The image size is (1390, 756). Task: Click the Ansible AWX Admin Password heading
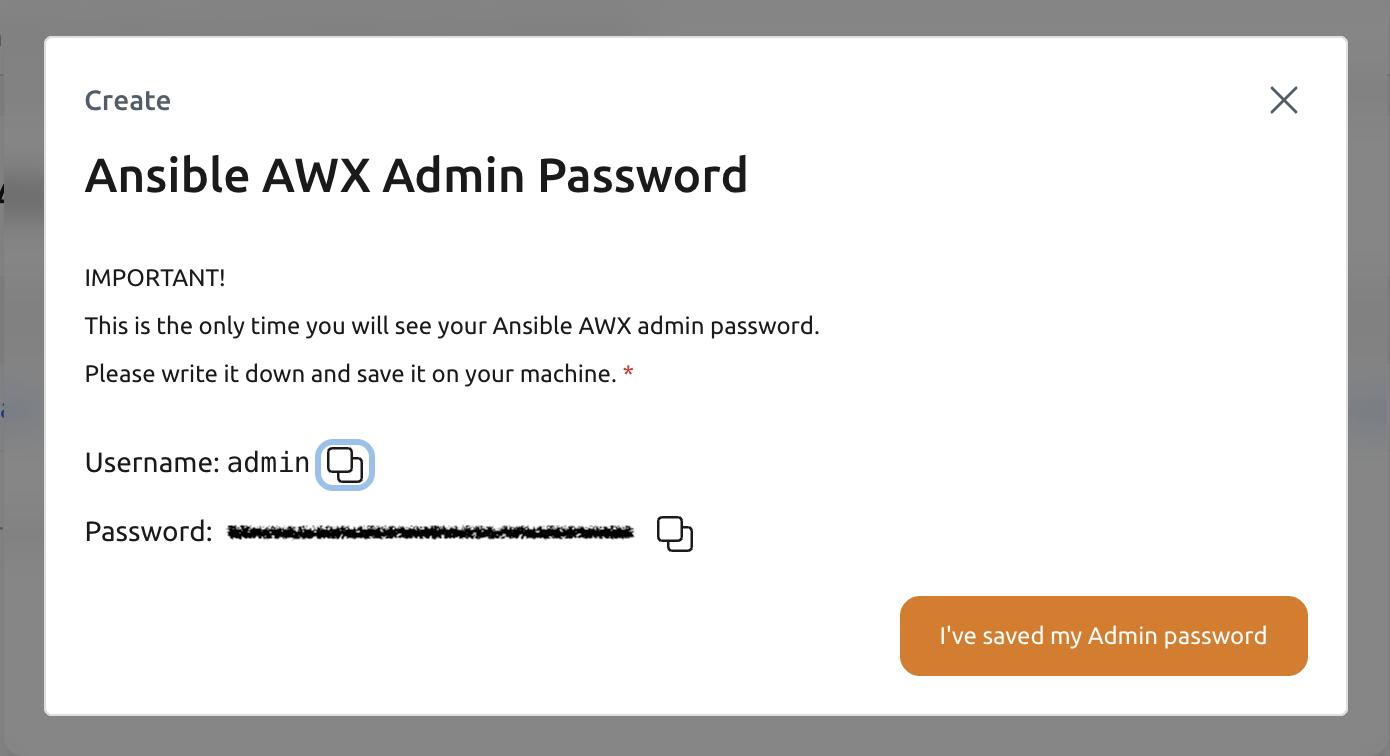pos(417,175)
